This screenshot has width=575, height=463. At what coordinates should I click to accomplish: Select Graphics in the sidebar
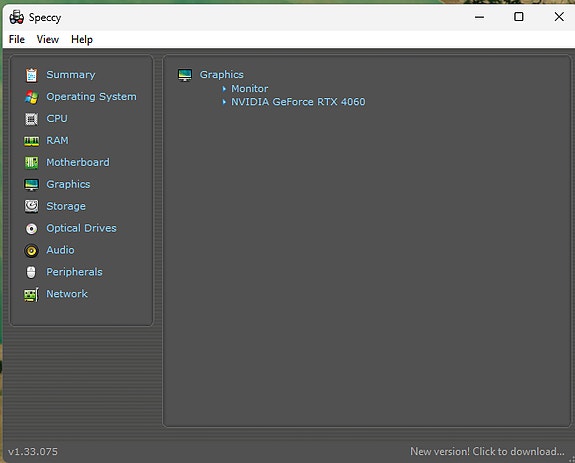(68, 184)
